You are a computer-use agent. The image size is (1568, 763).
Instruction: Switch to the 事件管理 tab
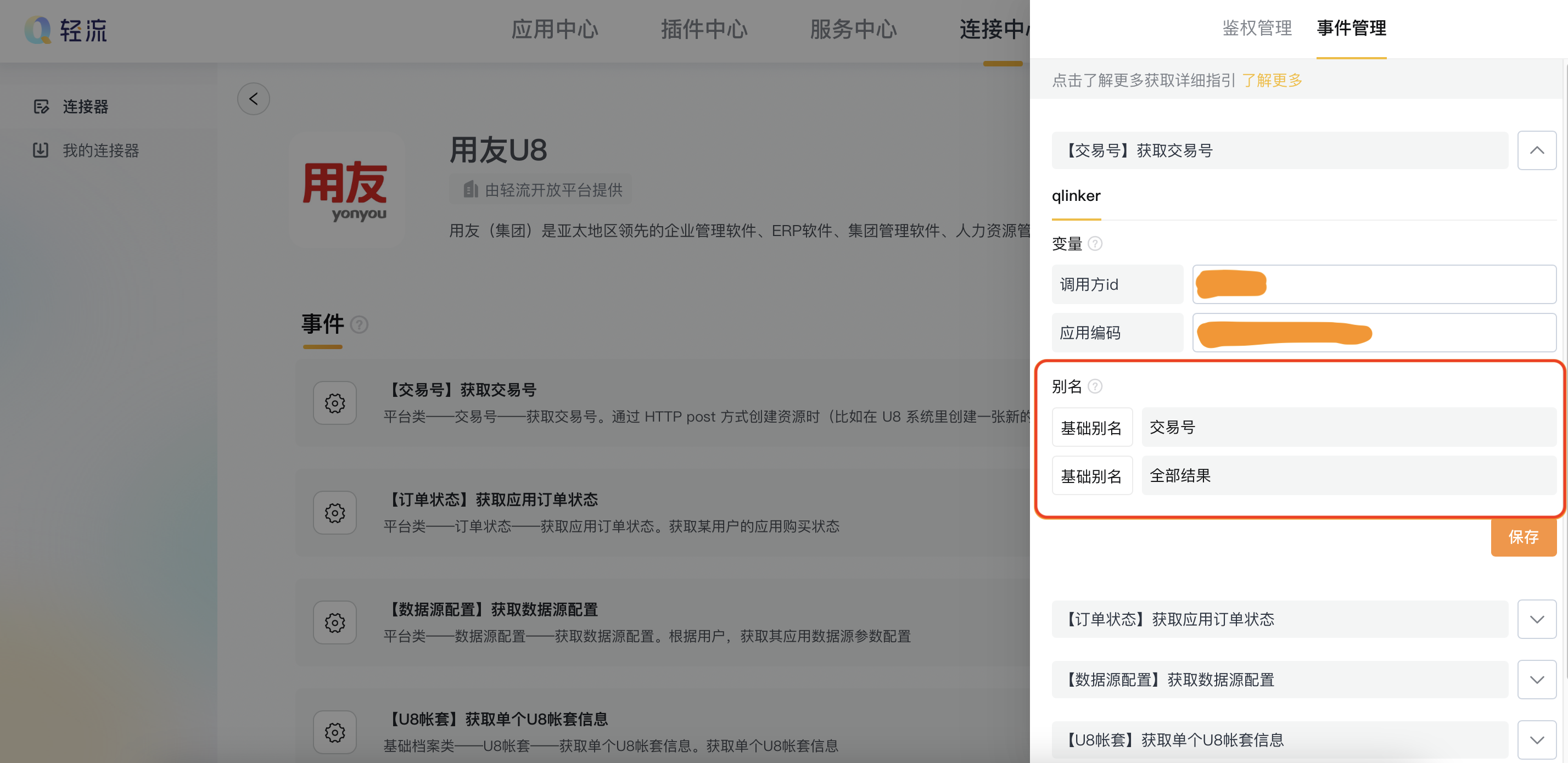pyautogui.click(x=1351, y=28)
